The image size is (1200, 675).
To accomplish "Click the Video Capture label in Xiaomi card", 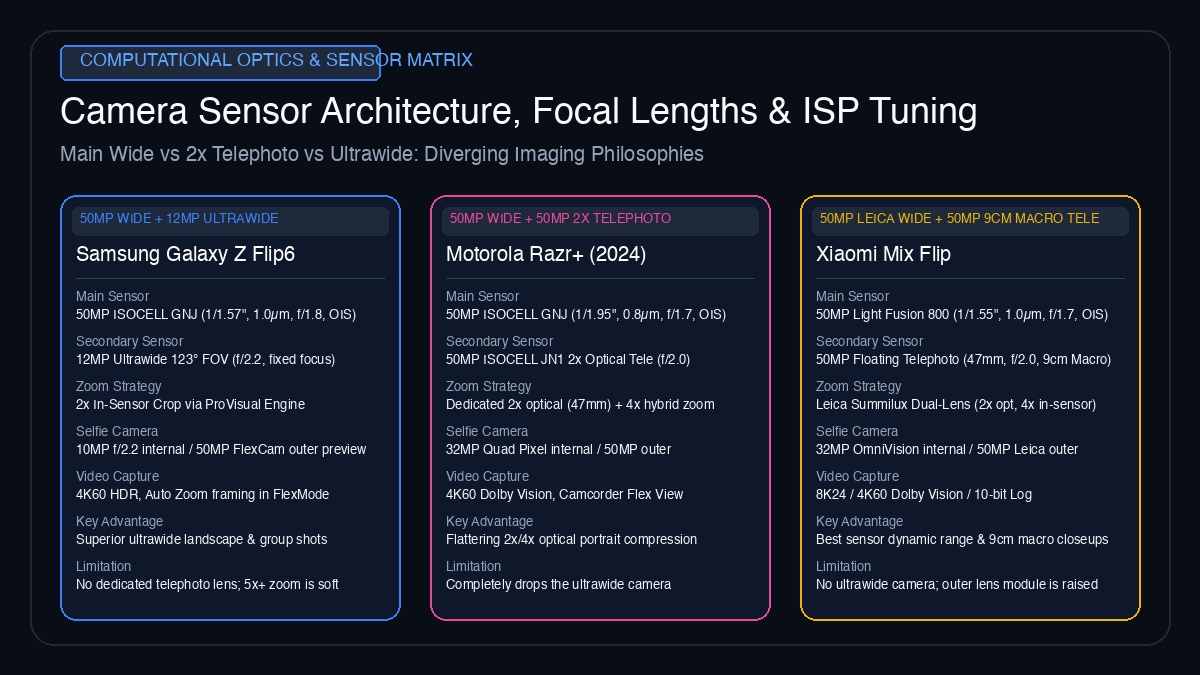I will (857, 476).
